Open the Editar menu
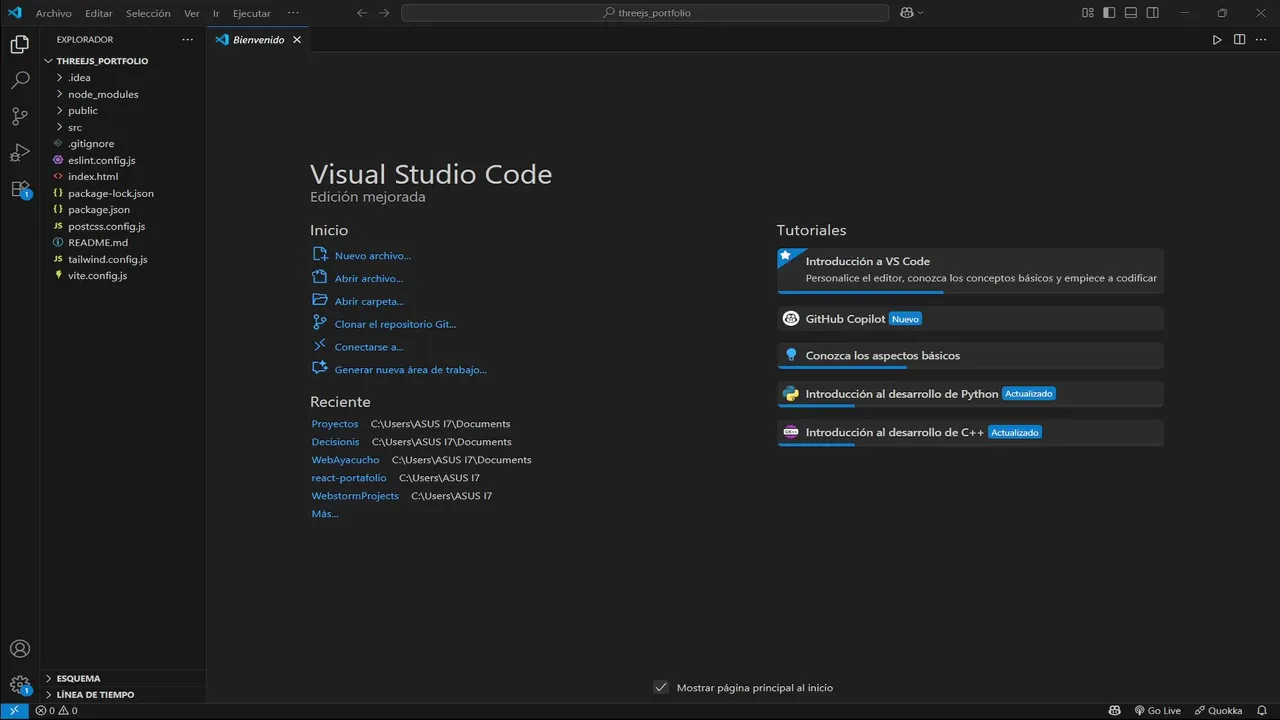1280x720 pixels. [99, 14]
